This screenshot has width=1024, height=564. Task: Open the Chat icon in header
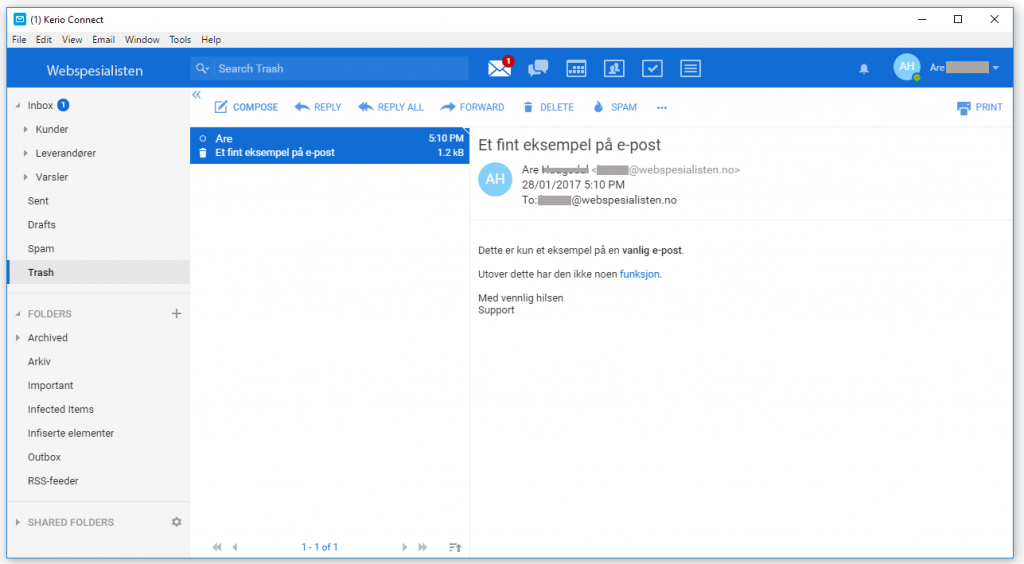[x=538, y=68]
